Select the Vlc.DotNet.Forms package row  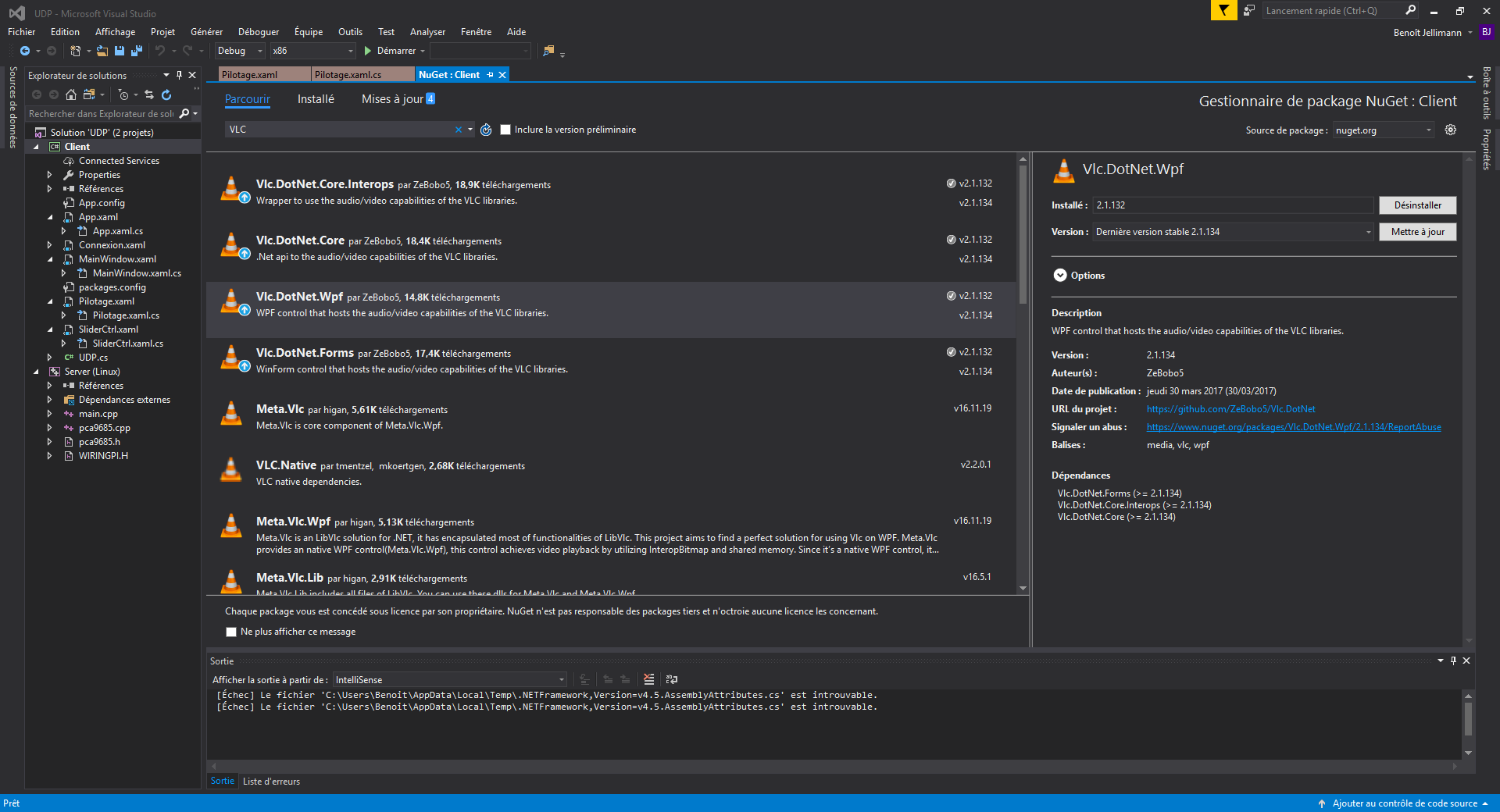point(611,366)
